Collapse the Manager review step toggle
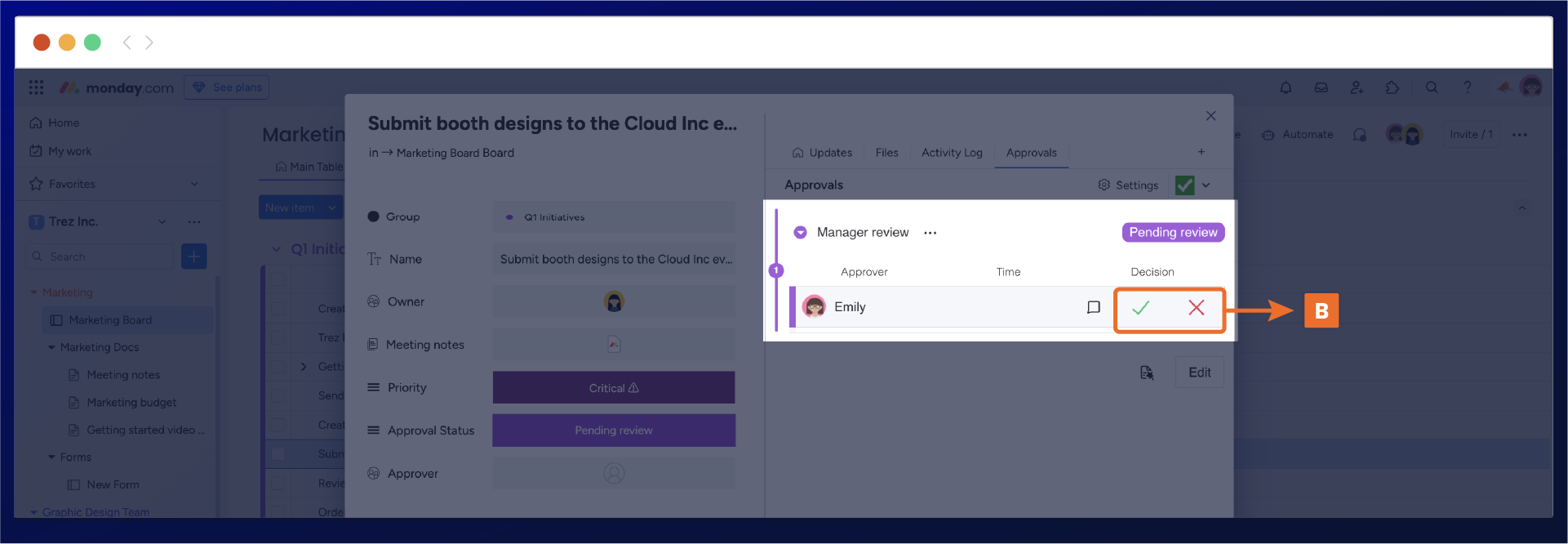 coord(800,233)
